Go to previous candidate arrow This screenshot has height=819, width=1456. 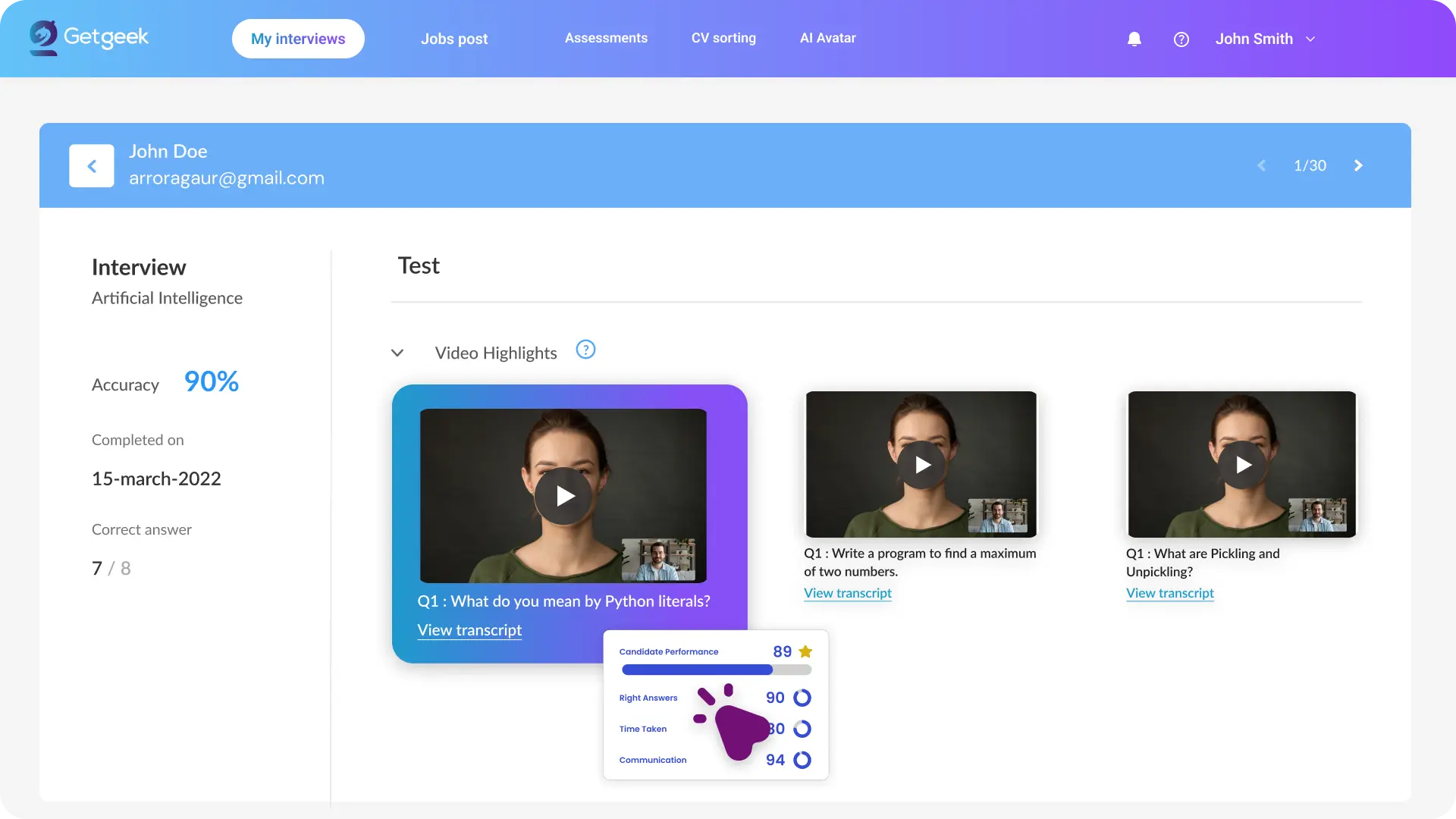coord(1262,165)
